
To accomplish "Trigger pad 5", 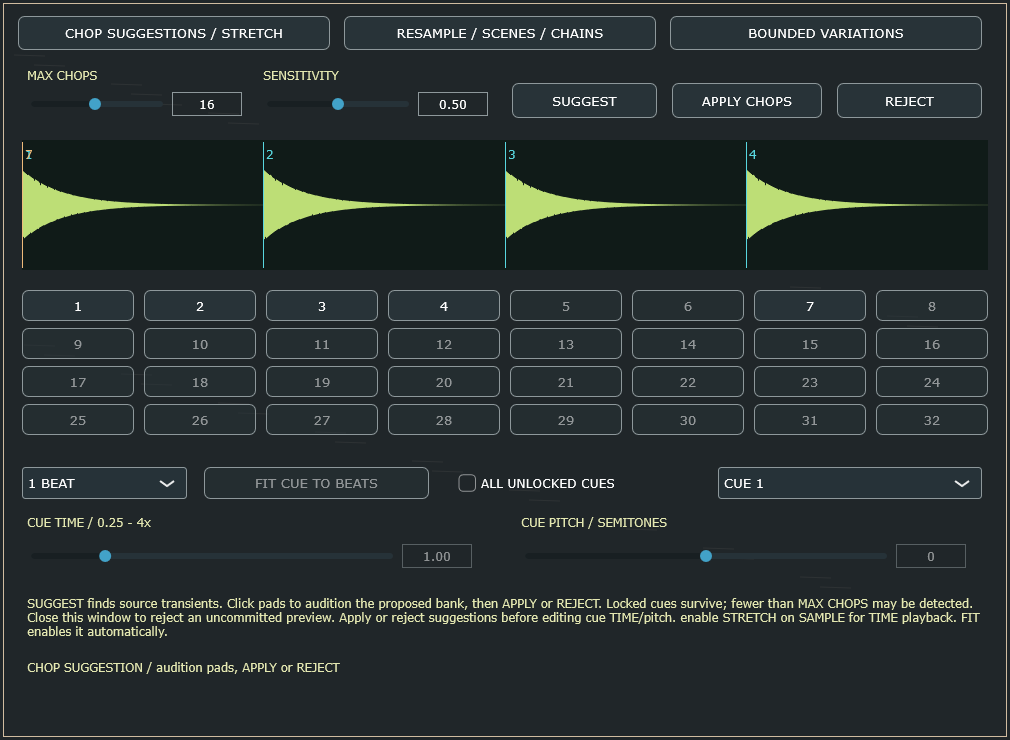I will tap(566, 306).
